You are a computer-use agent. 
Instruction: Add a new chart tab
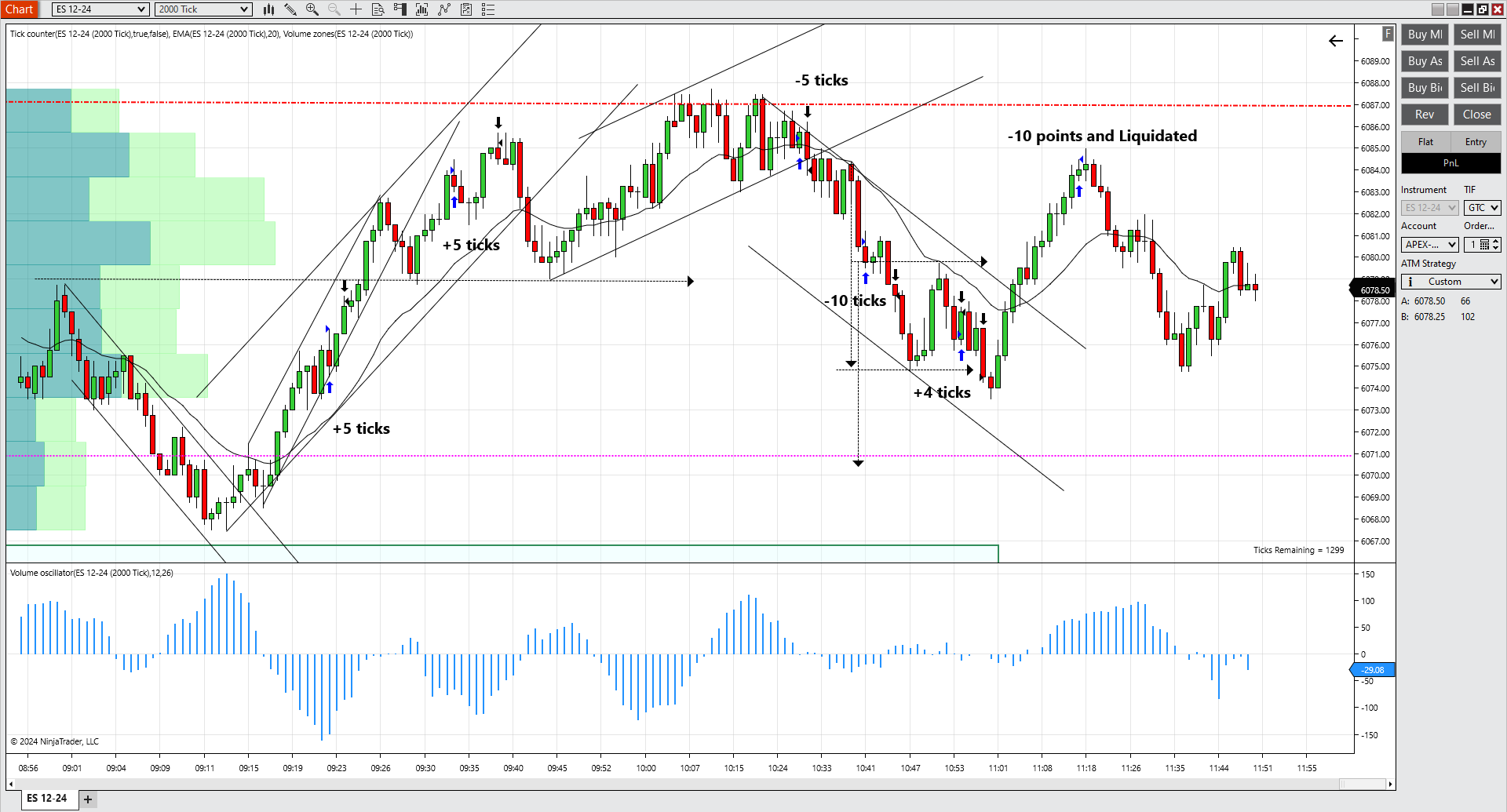[88, 799]
